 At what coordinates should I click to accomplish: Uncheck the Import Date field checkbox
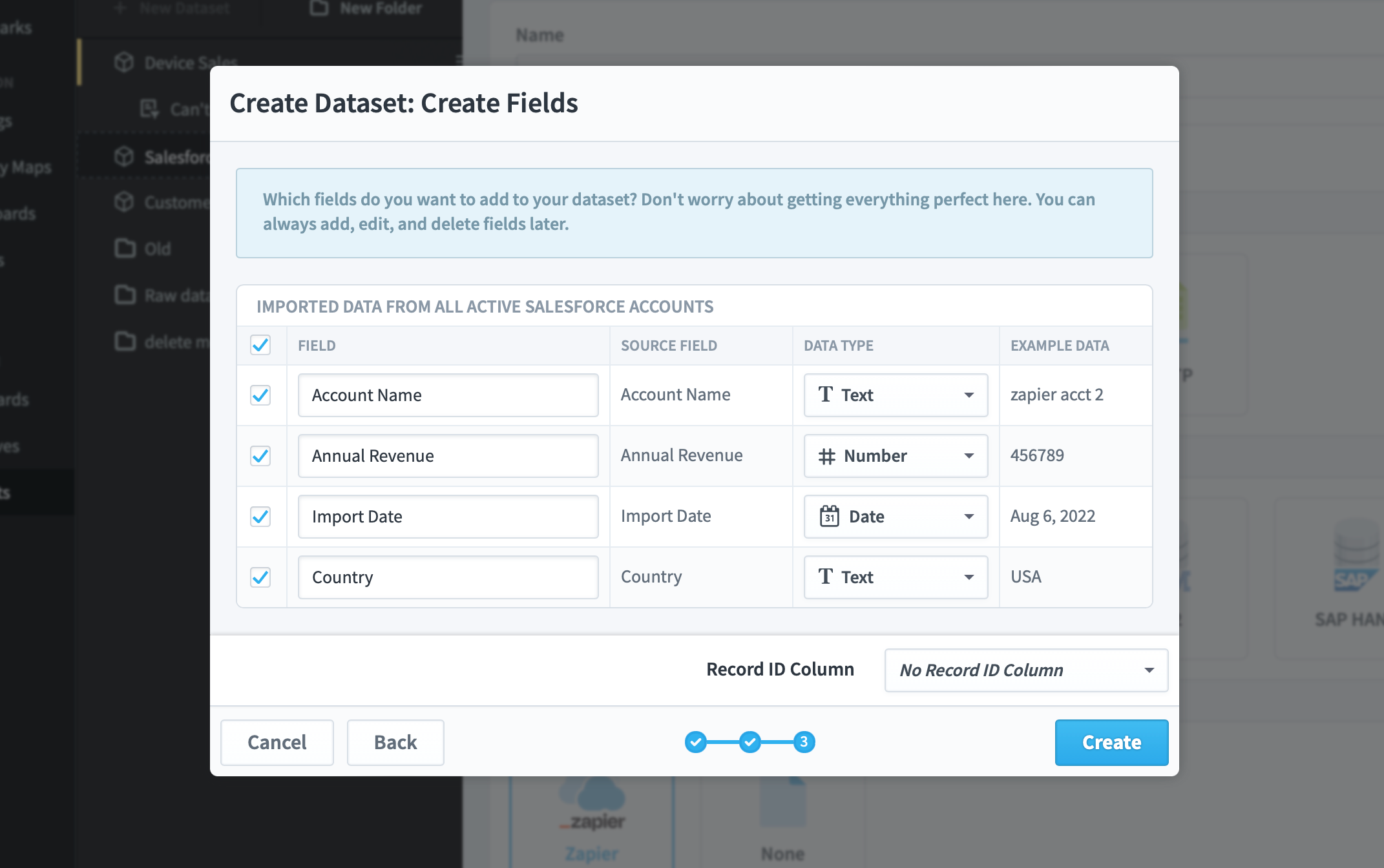(260, 517)
